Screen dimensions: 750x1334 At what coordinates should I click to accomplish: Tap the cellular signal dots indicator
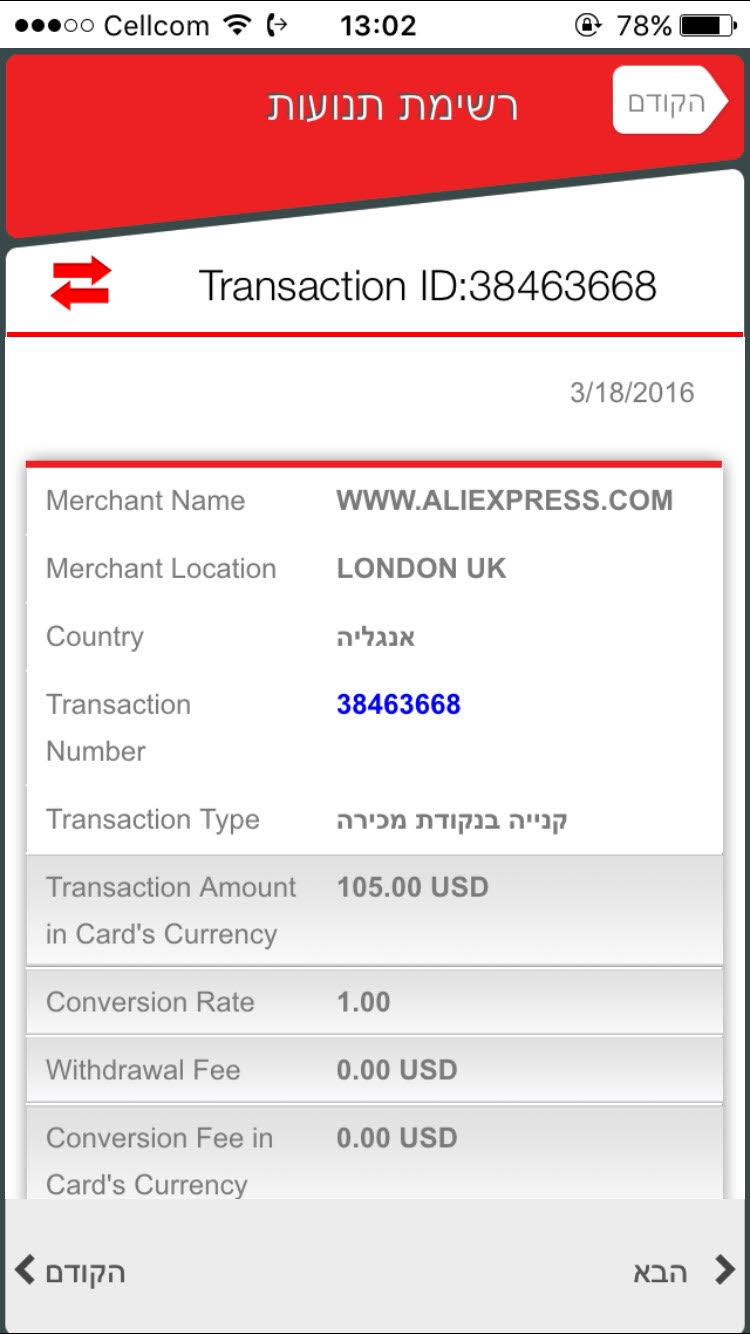54,25
